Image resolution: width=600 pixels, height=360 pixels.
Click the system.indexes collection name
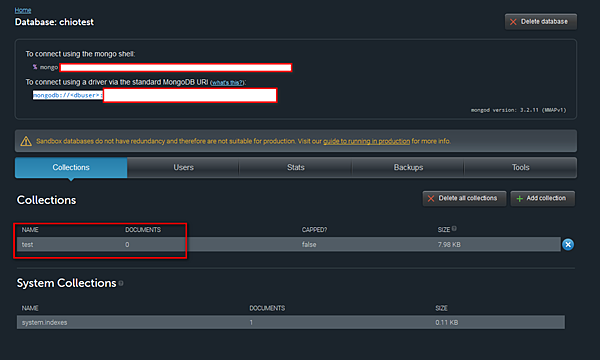click(44, 323)
